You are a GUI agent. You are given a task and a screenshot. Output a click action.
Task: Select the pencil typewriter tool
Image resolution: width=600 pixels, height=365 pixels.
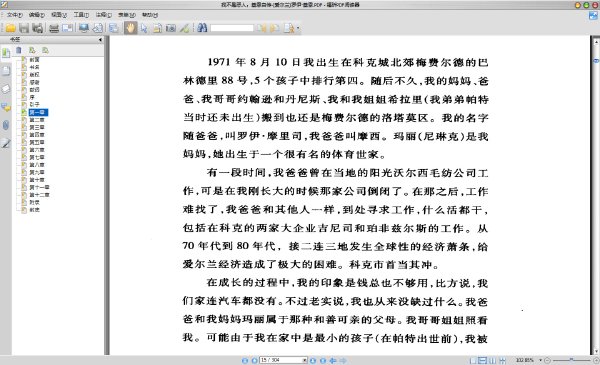click(184, 28)
